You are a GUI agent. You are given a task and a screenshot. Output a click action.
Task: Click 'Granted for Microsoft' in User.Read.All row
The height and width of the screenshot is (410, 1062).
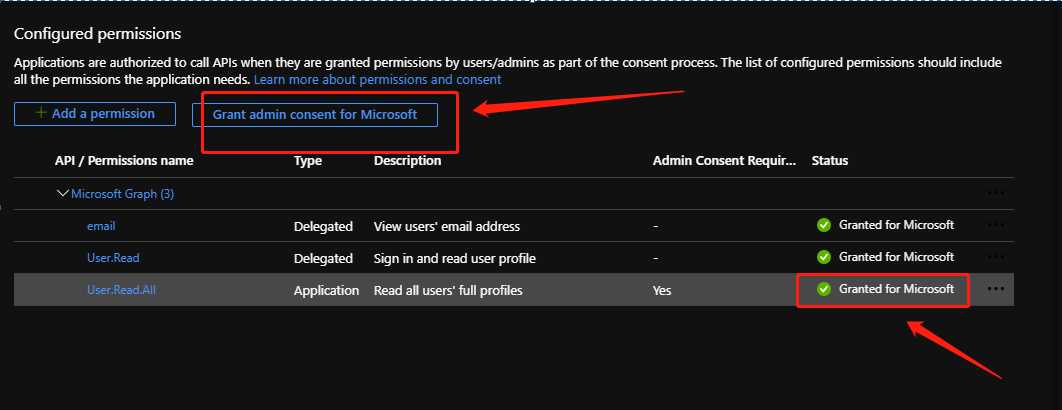click(896, 289)
